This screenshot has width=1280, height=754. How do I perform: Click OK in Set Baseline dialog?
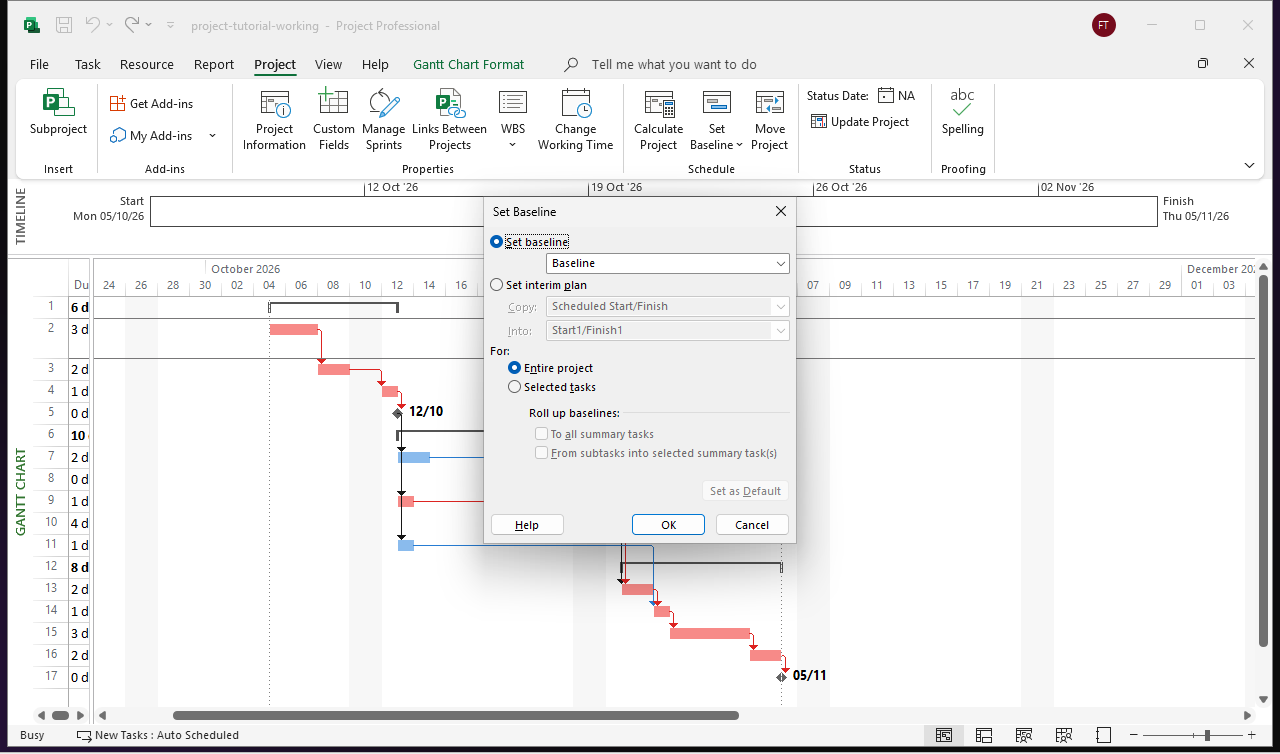coord(668,525)
